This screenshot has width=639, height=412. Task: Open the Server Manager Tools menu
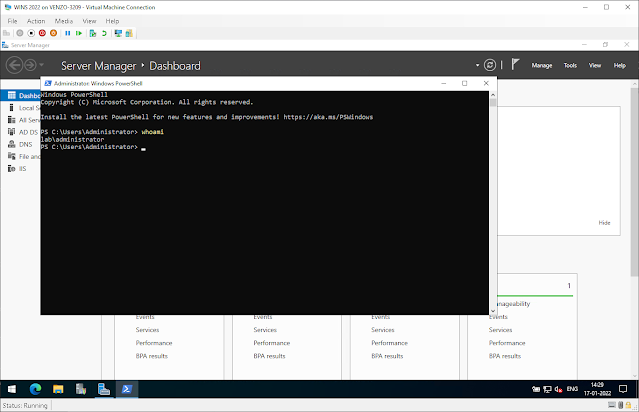point(570,65)
